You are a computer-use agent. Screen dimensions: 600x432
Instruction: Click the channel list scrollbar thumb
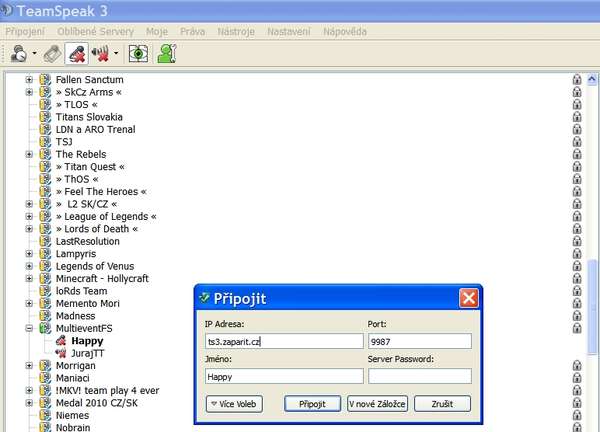592,307
